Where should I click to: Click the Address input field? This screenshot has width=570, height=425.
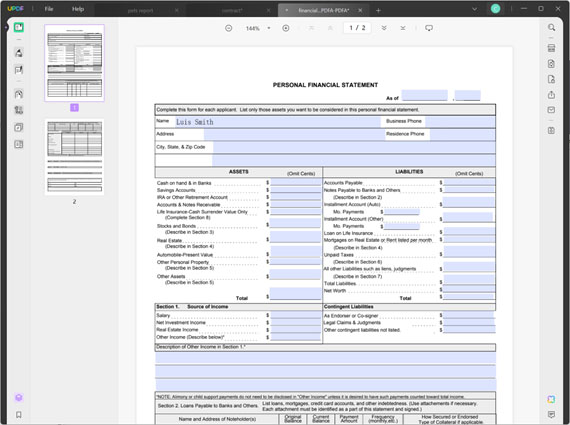(292, 135)
